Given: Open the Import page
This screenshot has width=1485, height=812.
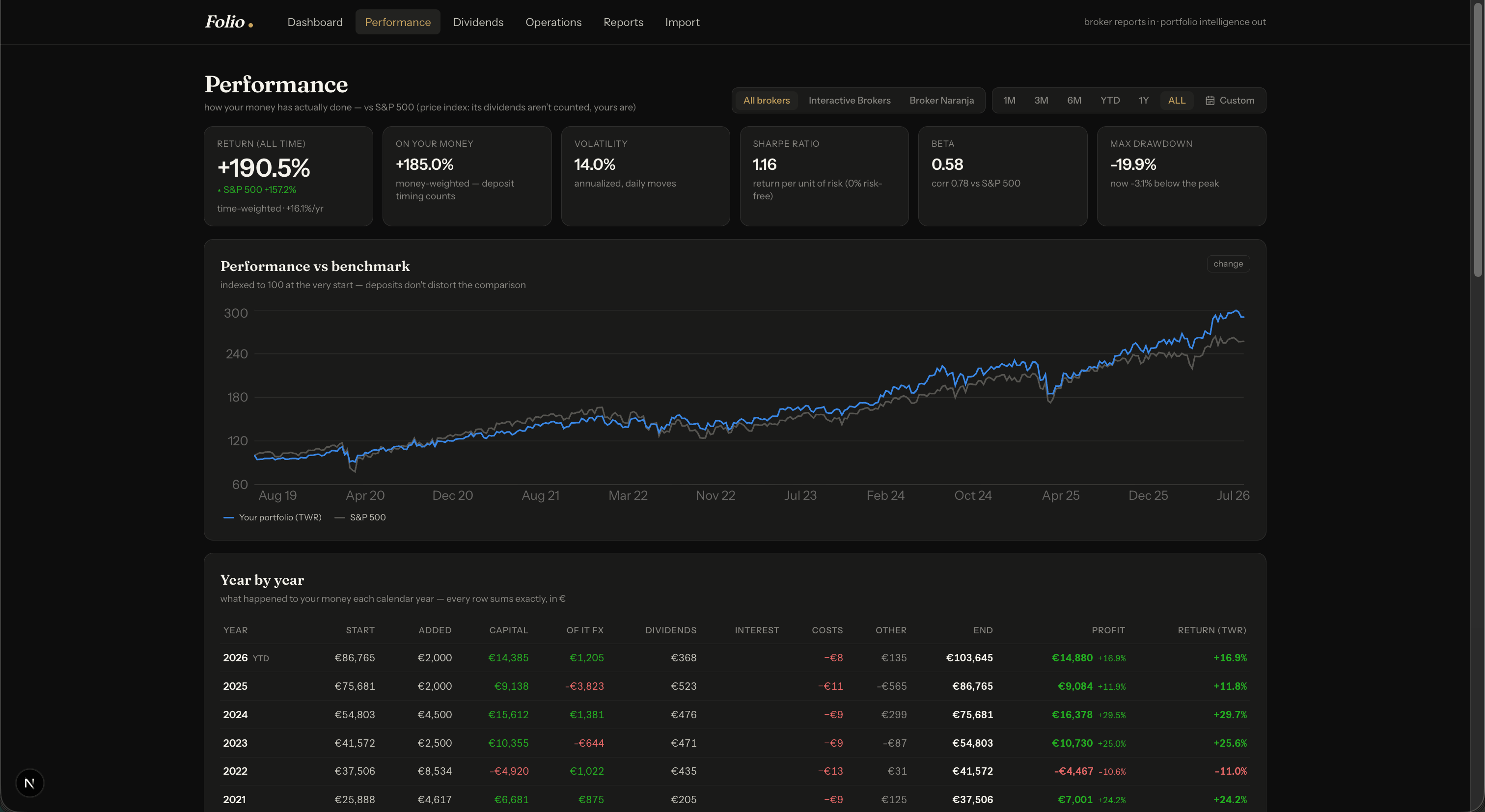Looking at the screenshot, I should tap(682, 22).
